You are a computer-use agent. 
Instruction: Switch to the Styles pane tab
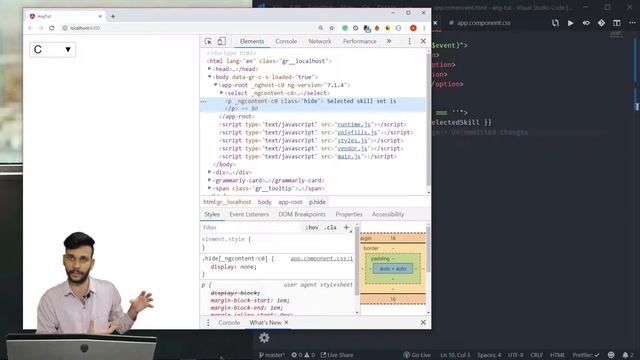(212, 214)
